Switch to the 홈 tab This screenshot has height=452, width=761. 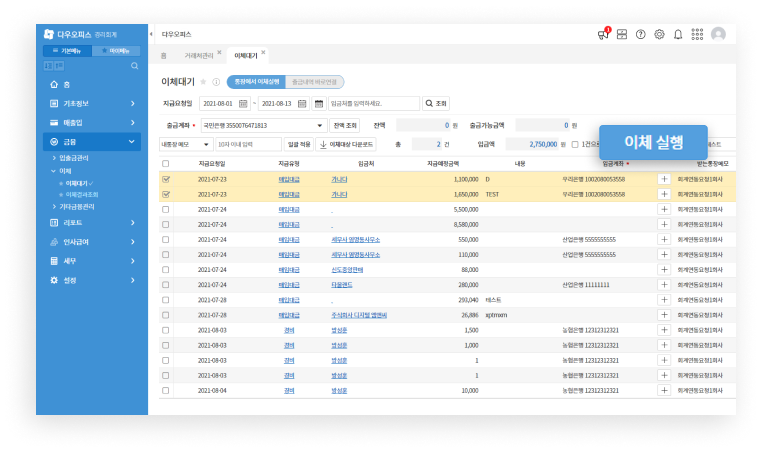click(164, 56)
